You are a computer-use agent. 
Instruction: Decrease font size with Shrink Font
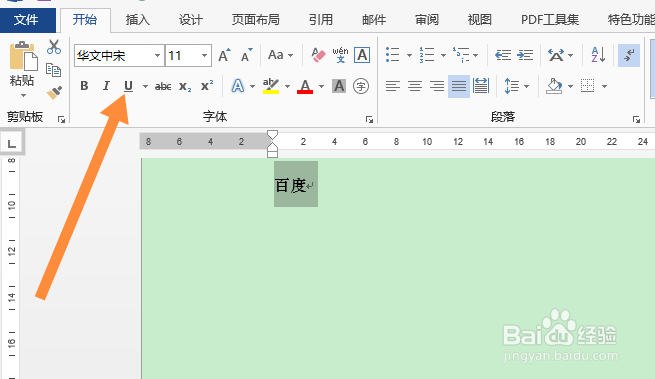[247, 55]
